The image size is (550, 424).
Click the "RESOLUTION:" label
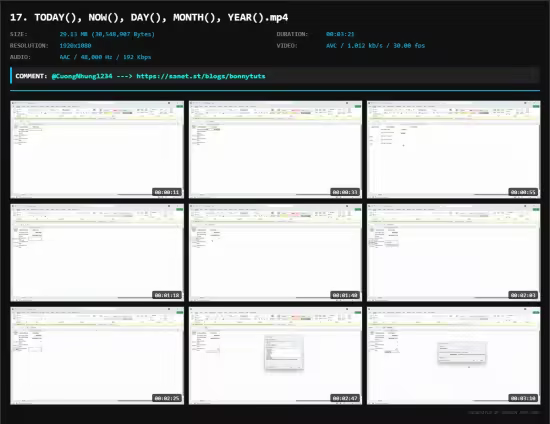click(x=29, y=46)
